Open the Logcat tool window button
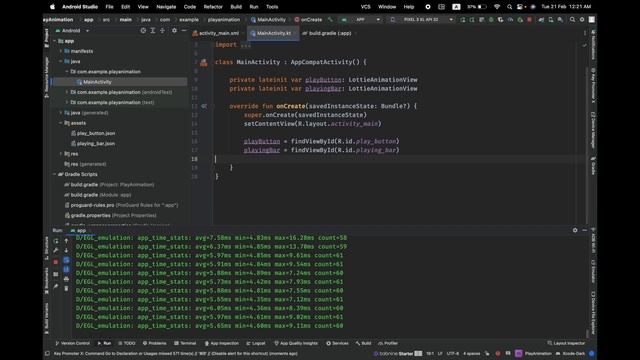 (256, 343)
